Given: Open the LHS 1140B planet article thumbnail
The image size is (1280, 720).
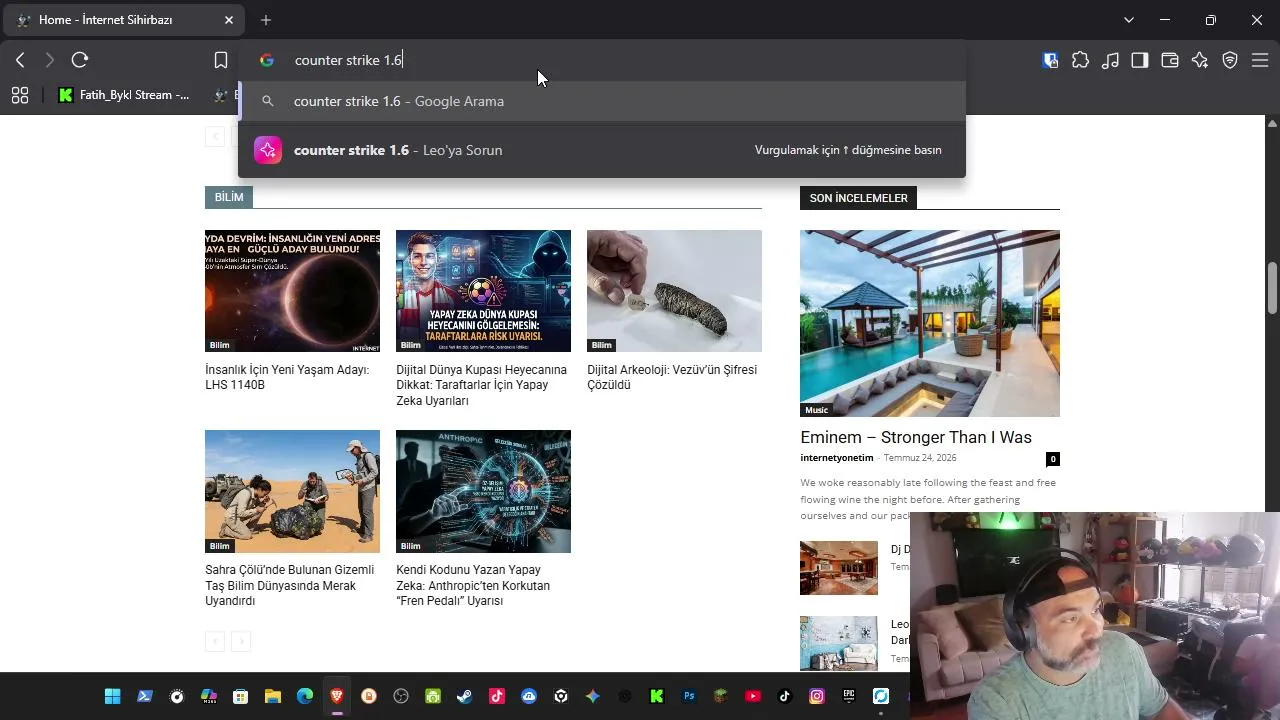Looking at the screenshot, I should click(292, 291).
